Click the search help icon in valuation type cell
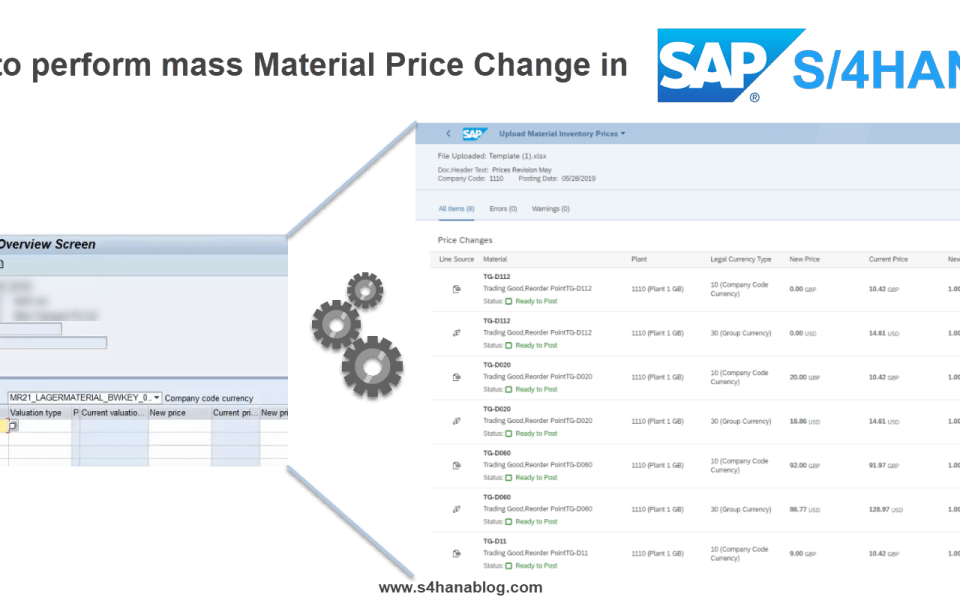The image size is (960, 600). click(x=13, y=426)
